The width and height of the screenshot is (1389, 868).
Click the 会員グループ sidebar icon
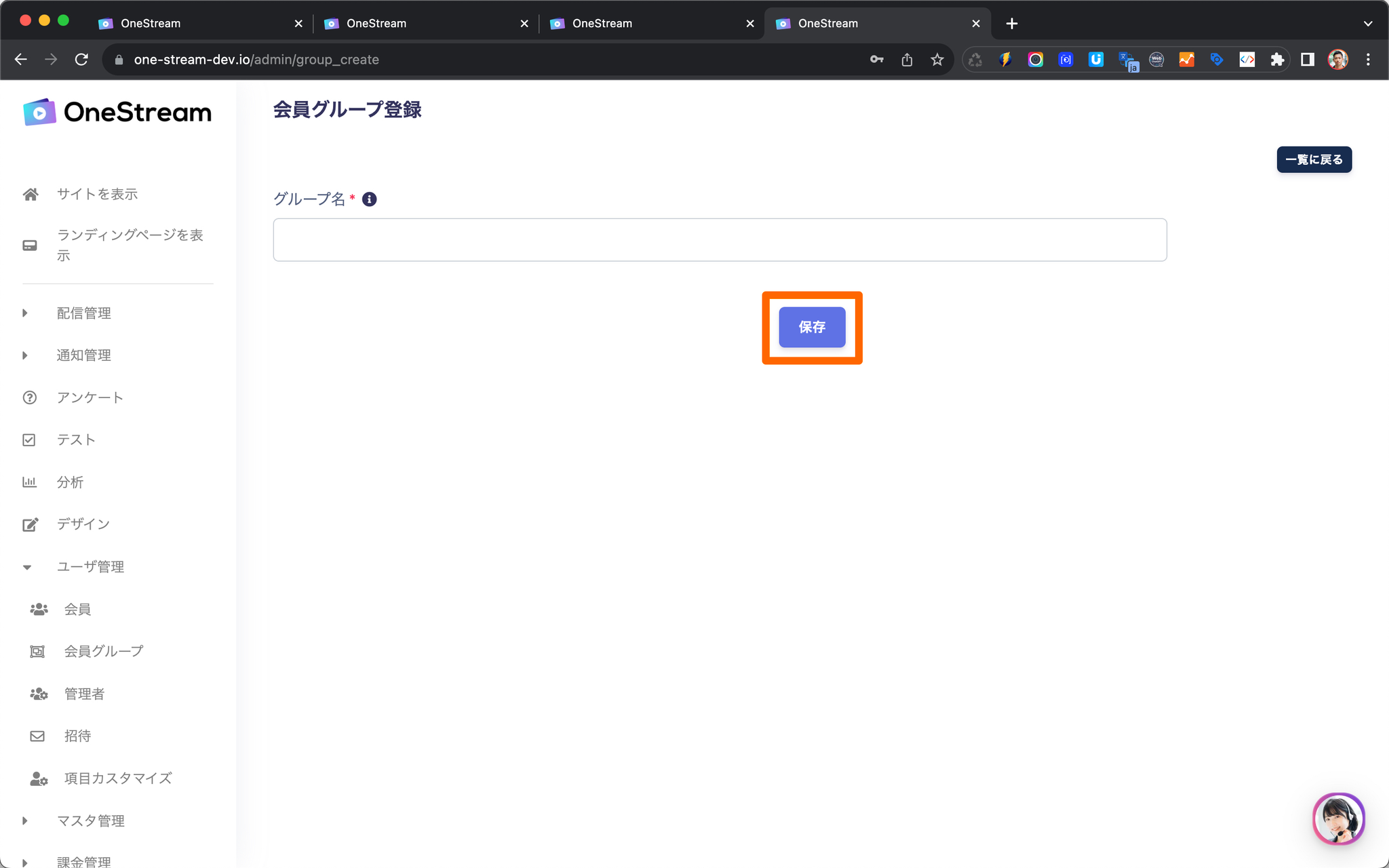[x=37, y=651]
